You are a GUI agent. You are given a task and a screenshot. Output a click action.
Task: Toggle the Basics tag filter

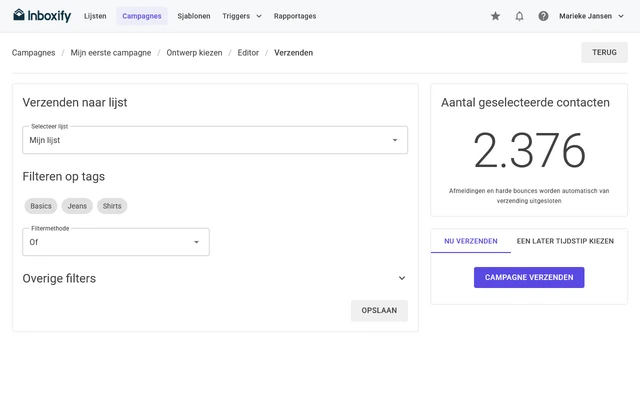tap(41, 206)
